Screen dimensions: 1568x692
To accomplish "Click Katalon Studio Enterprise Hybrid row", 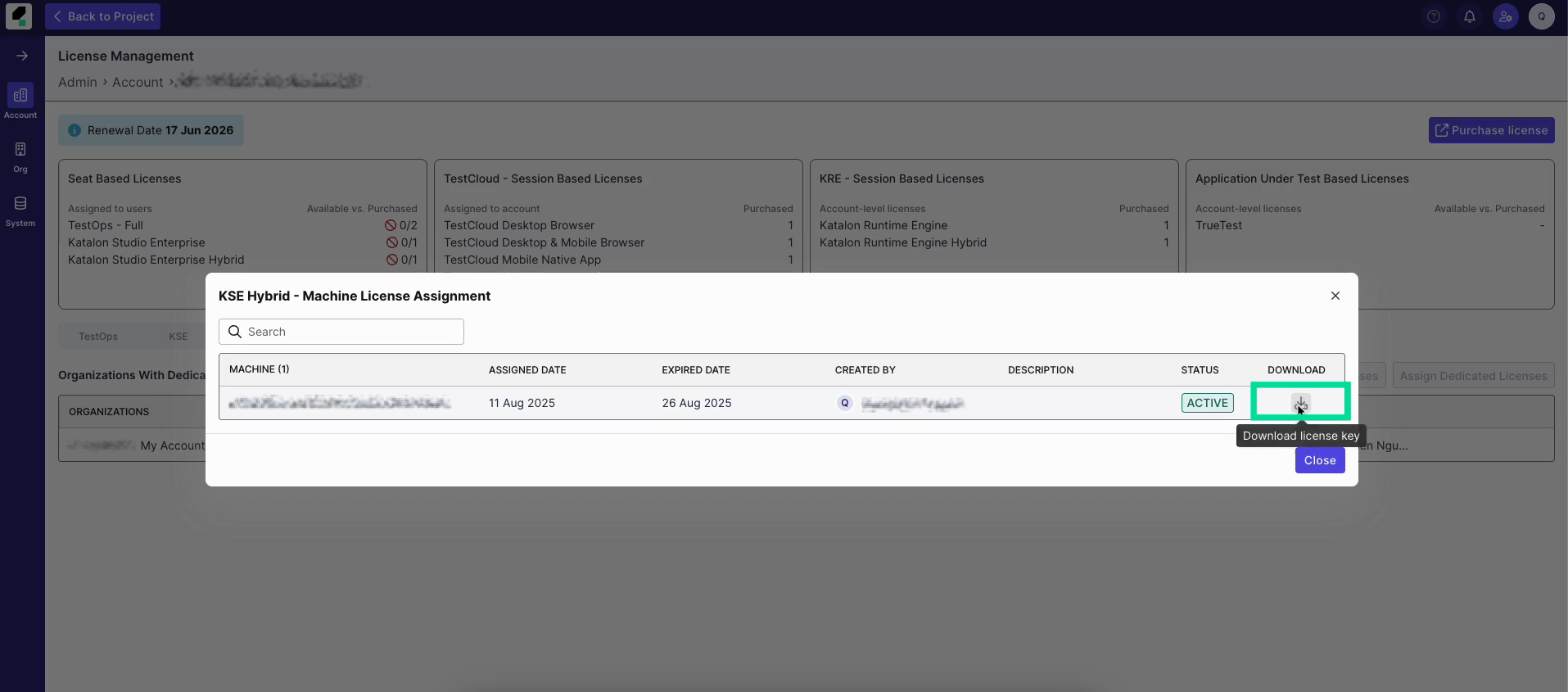I will (242, 260).
